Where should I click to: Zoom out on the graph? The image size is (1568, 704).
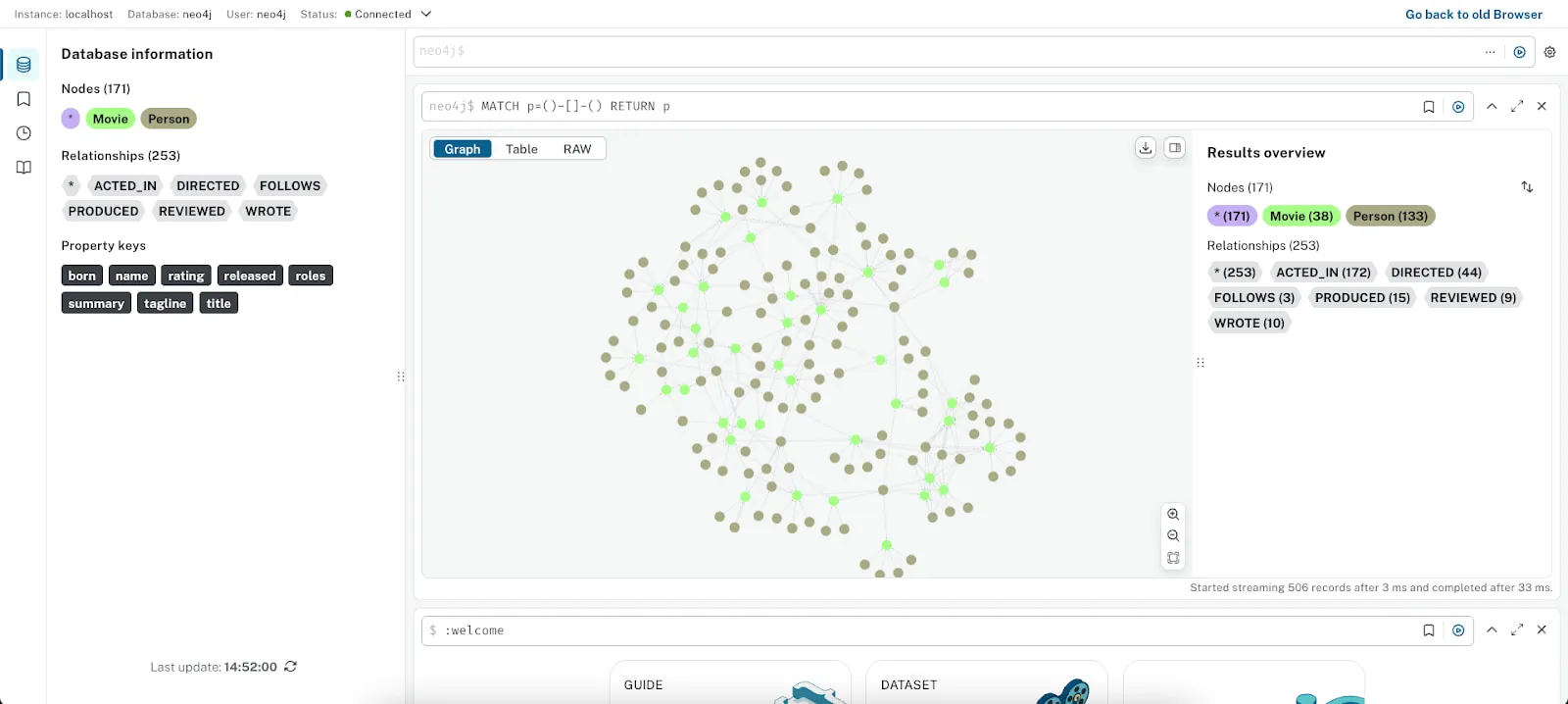click(1173, 535)
